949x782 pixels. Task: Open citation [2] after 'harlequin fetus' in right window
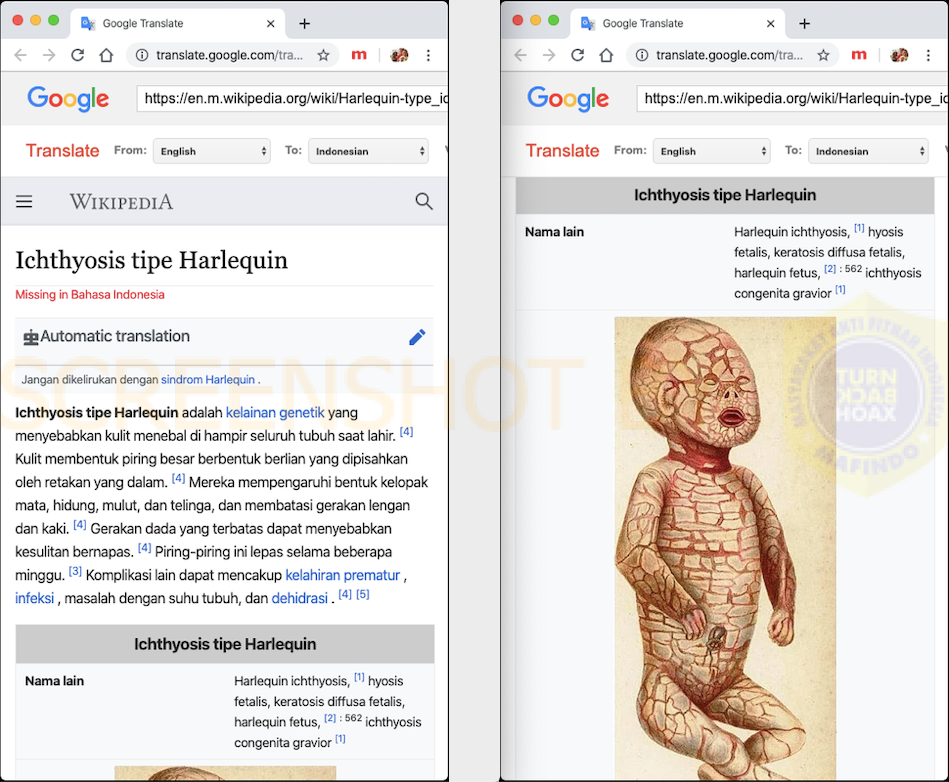[x=830, y=269]
